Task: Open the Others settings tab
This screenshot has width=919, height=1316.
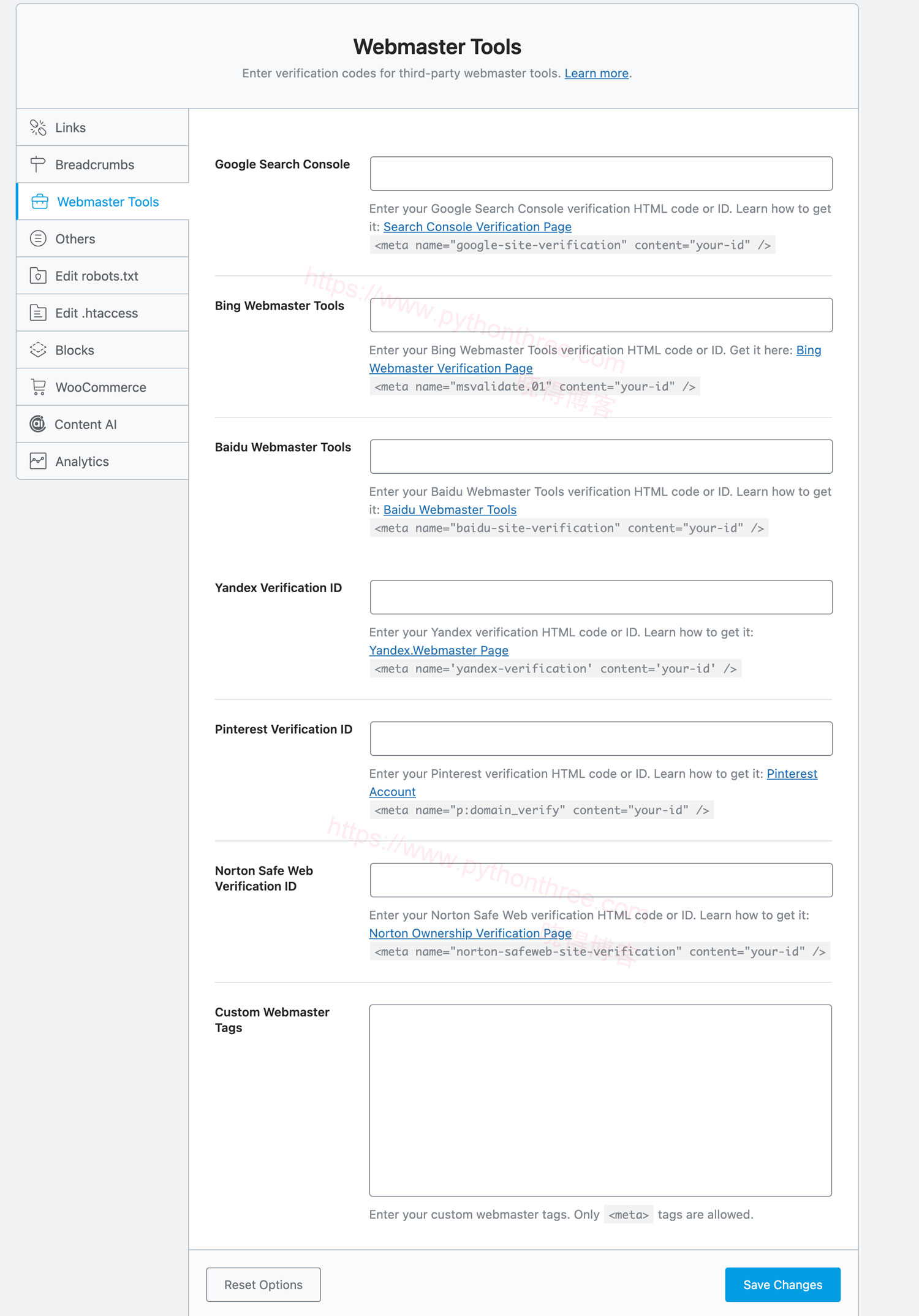Action: [x=102, y=238]
